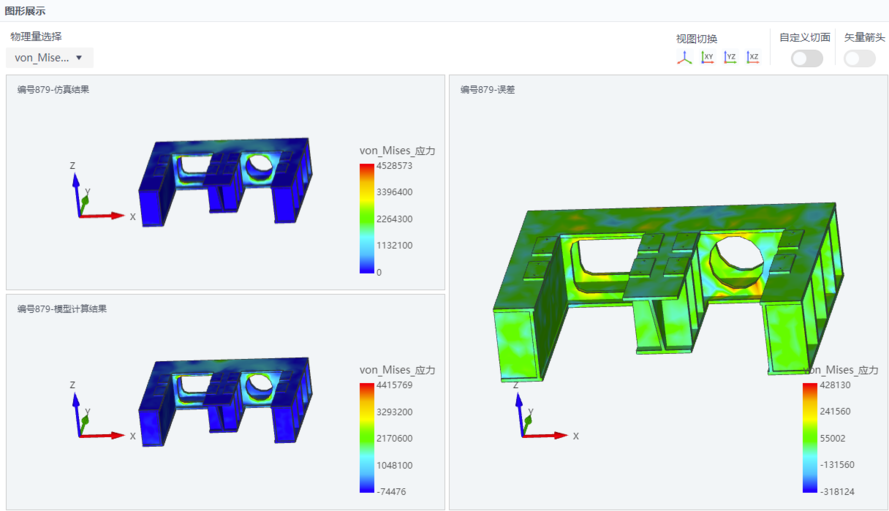Click the -318124 error legend minimum
This screenshot has width=889, height=511.
click(x=837, y=492)
